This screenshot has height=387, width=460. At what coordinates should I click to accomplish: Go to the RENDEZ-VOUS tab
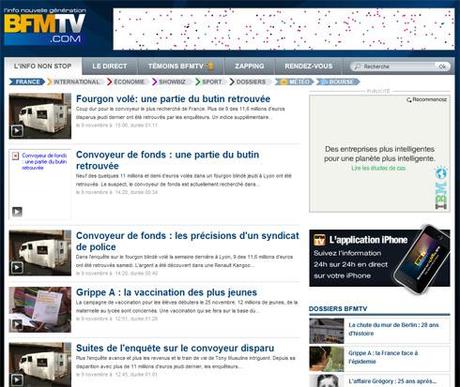pyautogui.click(x=308, y=66)
